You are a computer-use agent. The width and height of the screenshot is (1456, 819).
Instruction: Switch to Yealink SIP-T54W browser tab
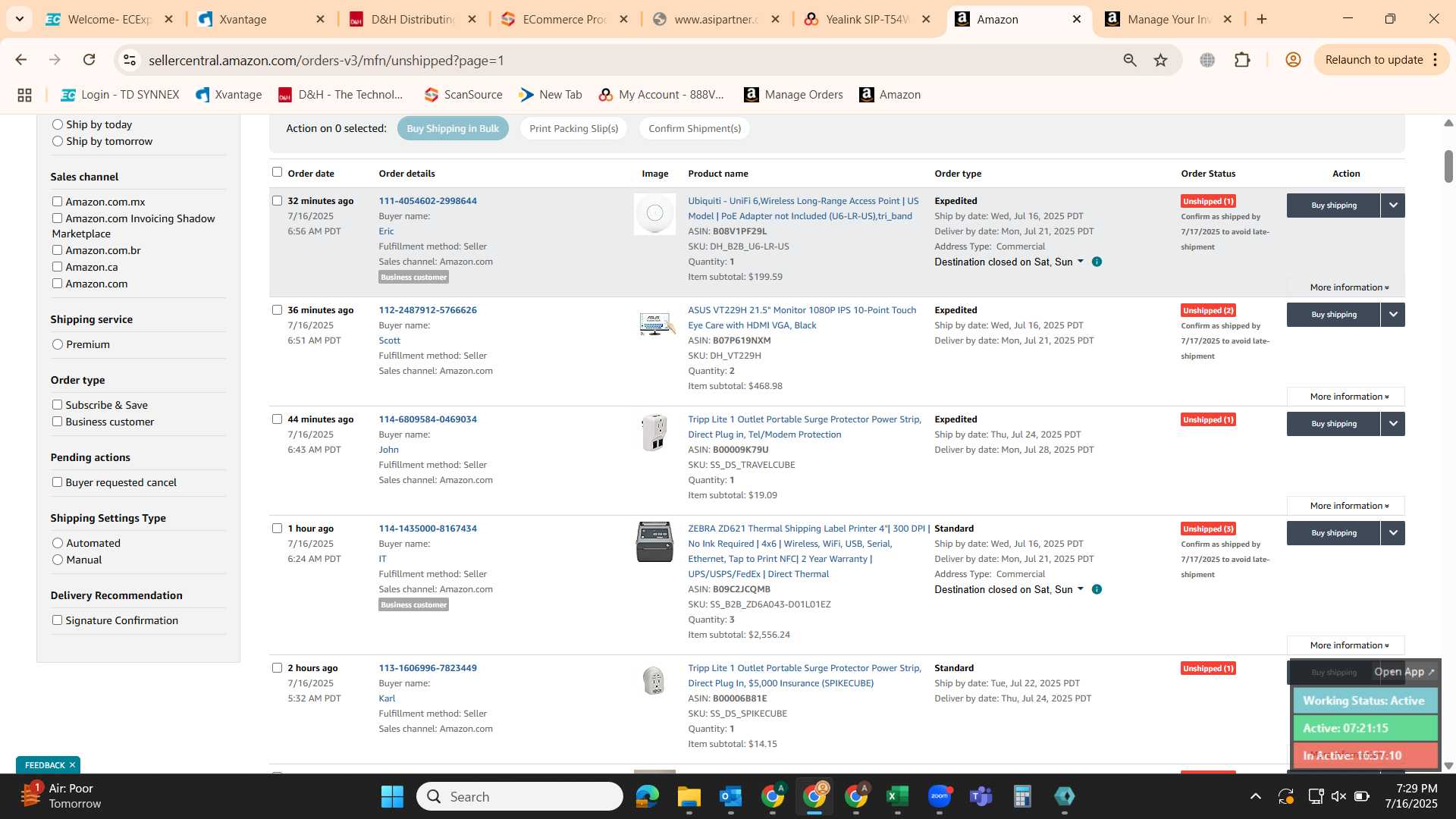(x=867, y=19)
